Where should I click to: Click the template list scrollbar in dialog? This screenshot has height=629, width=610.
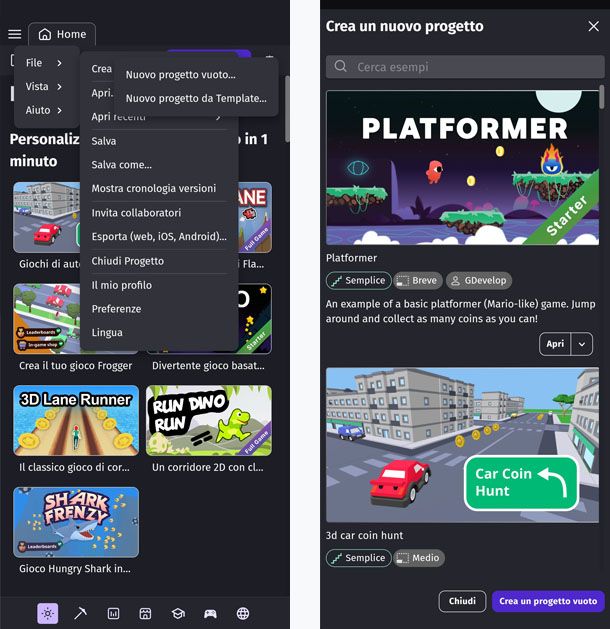pos(602,97)
